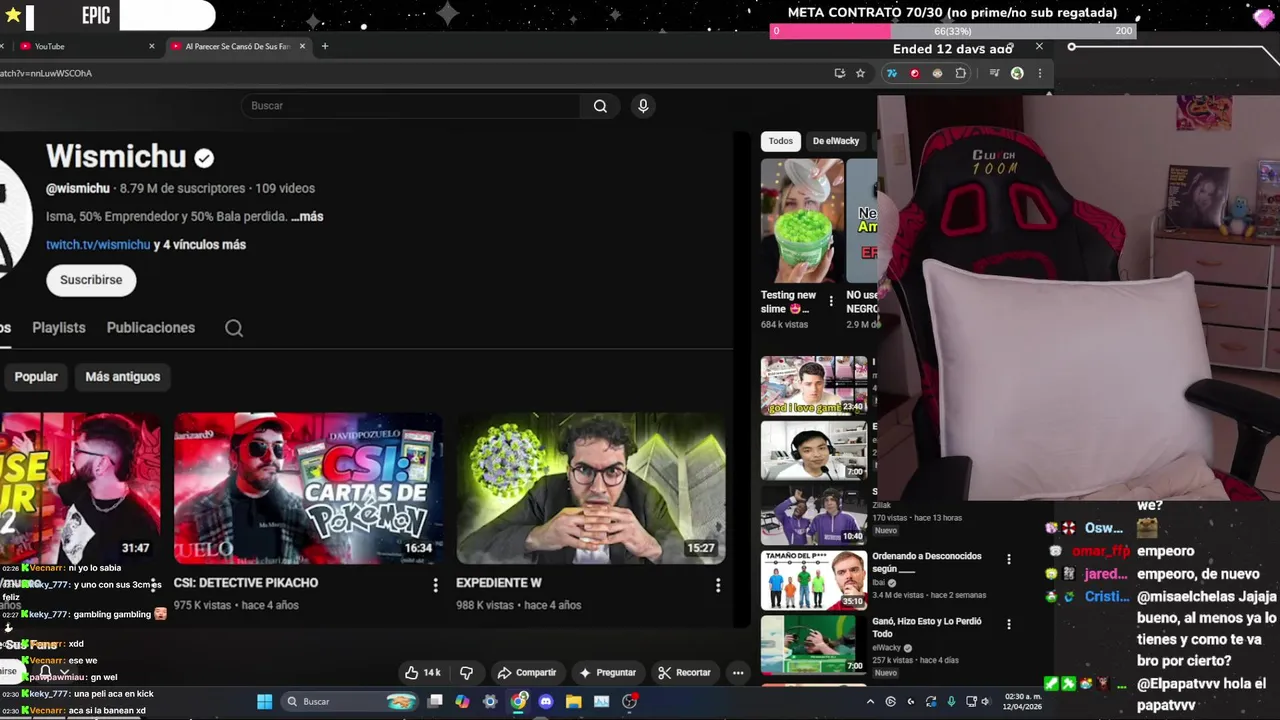Viewport: 1280px width, 720px height.
Task: Open Discord from the taskbar
Action: coord(545,702)
